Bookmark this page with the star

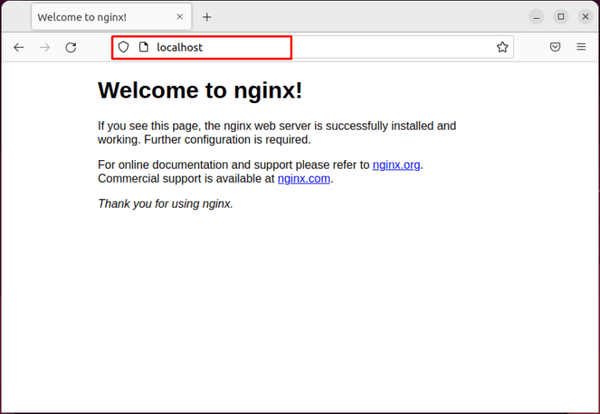tap(502, 47)
